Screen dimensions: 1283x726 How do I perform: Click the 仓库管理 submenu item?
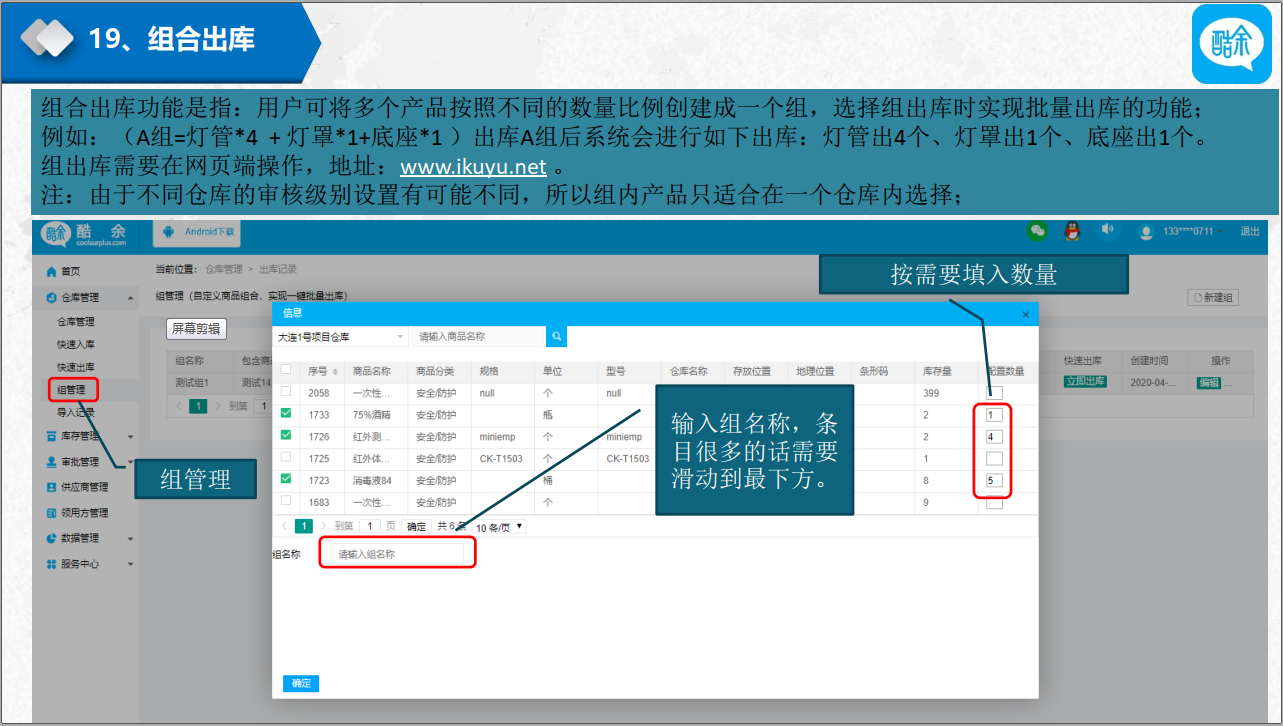click(x=76, y=322)
